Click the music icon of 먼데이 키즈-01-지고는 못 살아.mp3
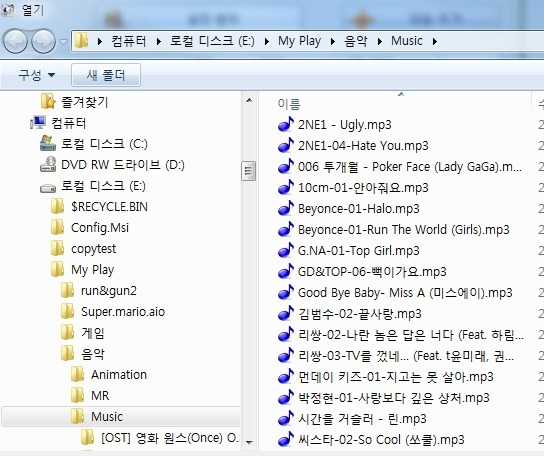Screen dimensions: 544x456 (x=286, y=377)
